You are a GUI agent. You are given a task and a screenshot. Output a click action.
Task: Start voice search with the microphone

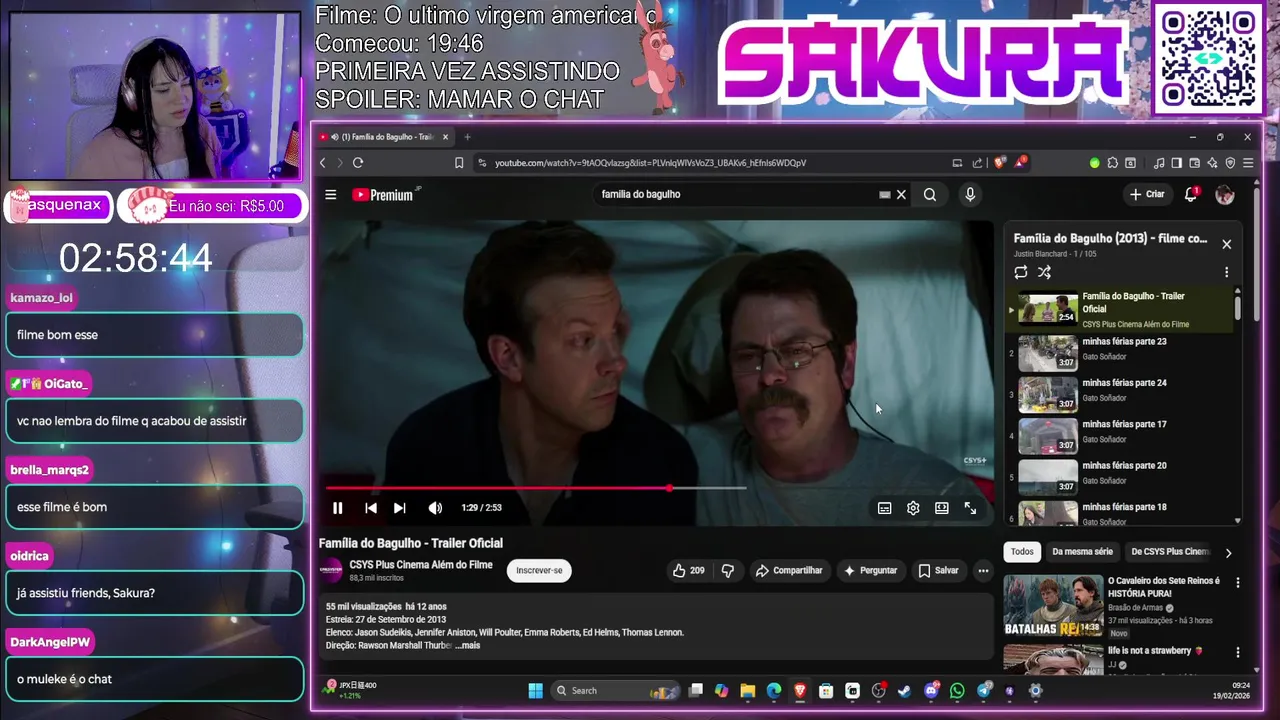point(970,195)
